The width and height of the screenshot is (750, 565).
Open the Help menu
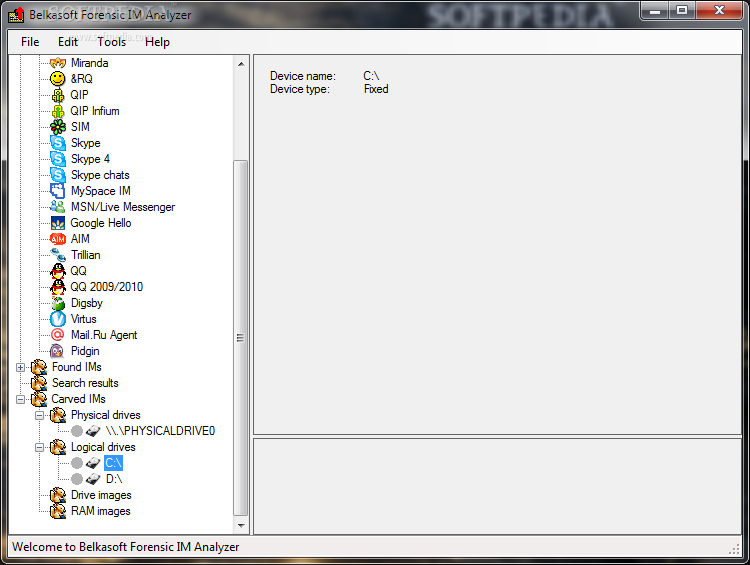pos(157,42)
